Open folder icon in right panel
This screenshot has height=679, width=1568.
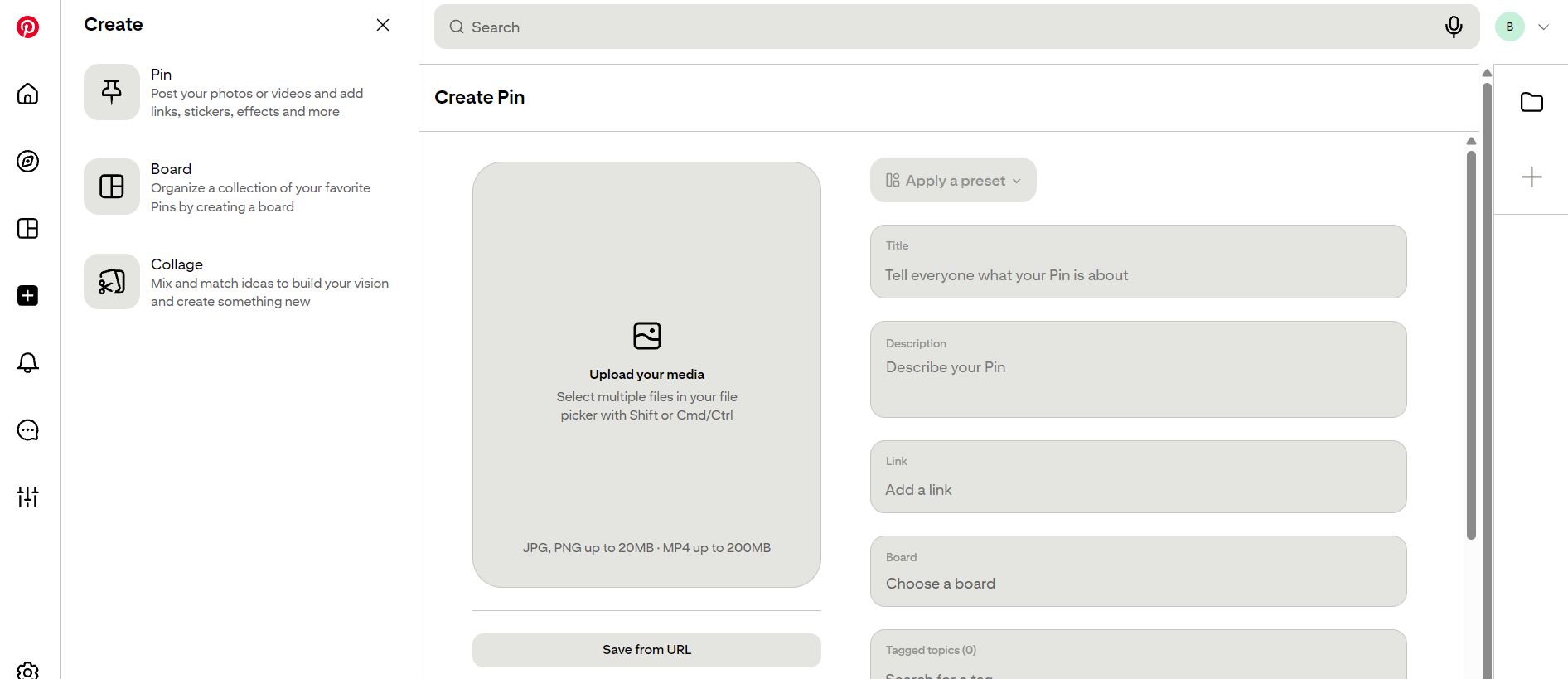(x=1532, y=102)
